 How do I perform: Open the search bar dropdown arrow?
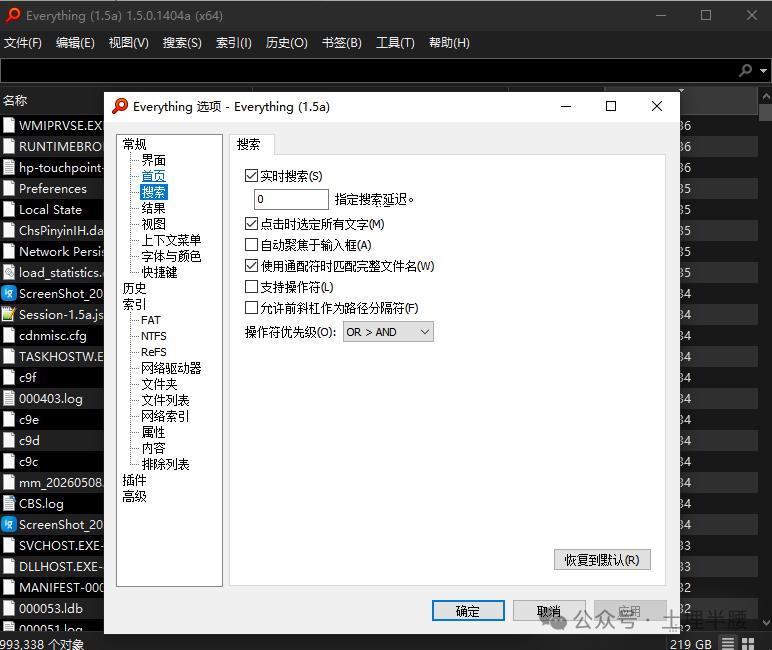coord(763,71)
